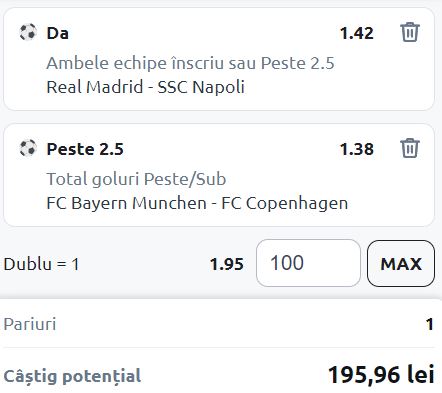The width and height of the screenshot is (442, 393).
Task: Open the FC Bayern Munchen - FC Copenhagen match
Action: click(x=197, y=203)
